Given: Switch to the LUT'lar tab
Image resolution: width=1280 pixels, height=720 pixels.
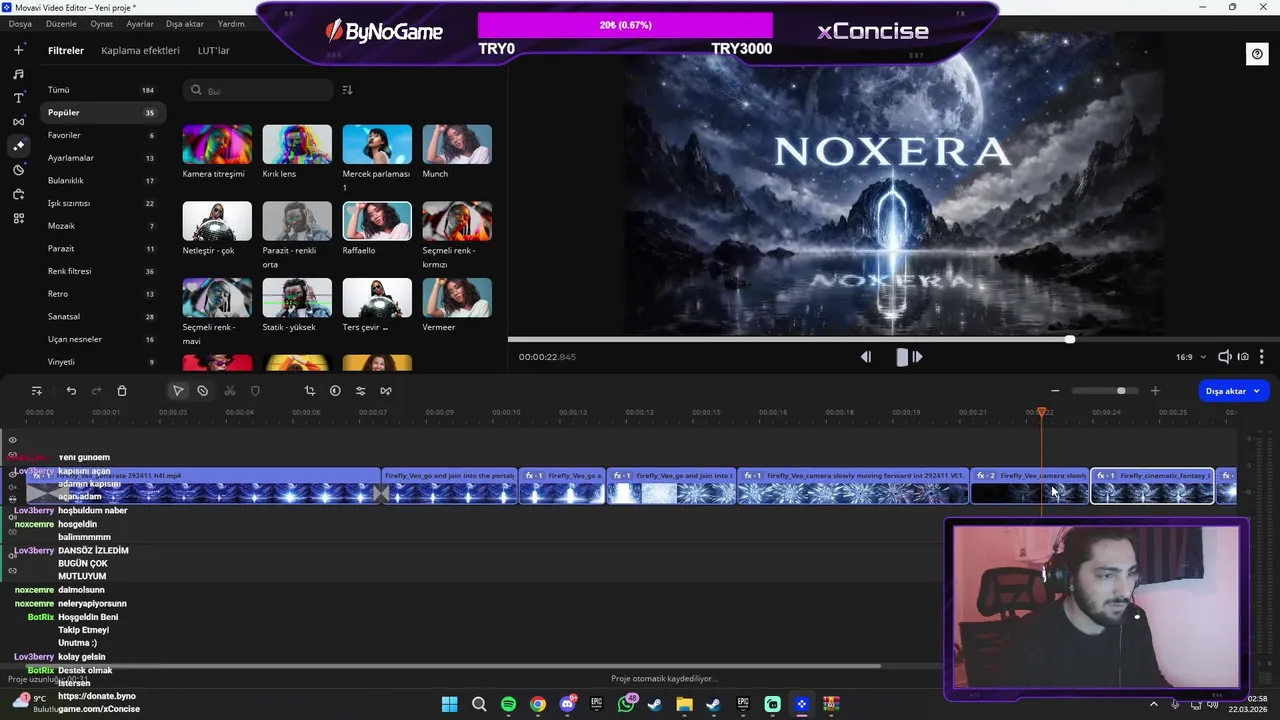Looking at the screenshot, I should 214,50.
